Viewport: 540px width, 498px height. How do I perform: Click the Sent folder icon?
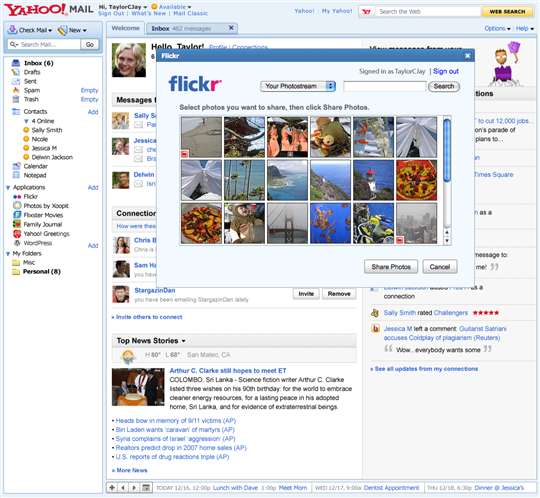pos(16,81)
